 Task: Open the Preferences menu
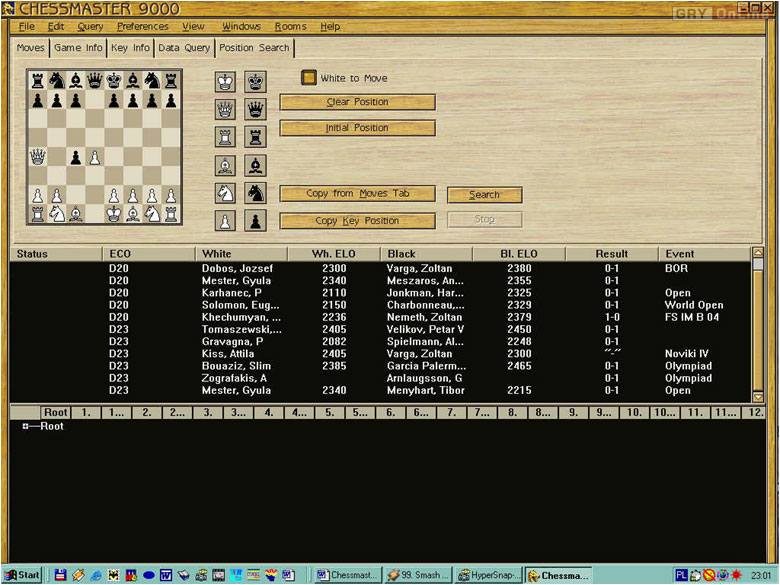pyautogui.click(x=143, y=26)
